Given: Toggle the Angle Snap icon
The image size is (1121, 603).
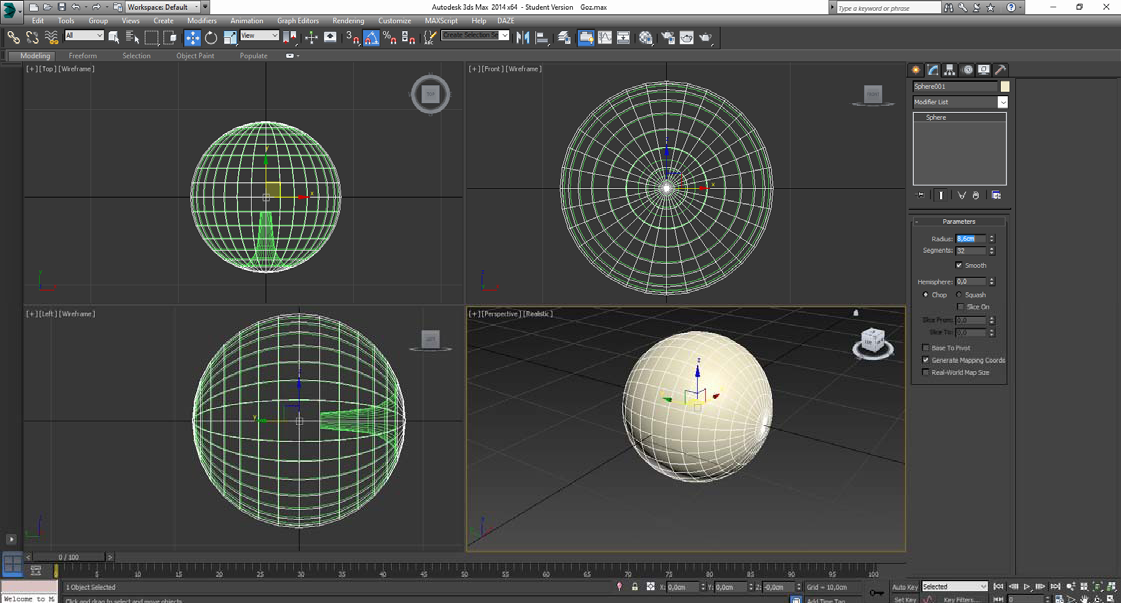Looking at the screenshot, I should point(371,38).
